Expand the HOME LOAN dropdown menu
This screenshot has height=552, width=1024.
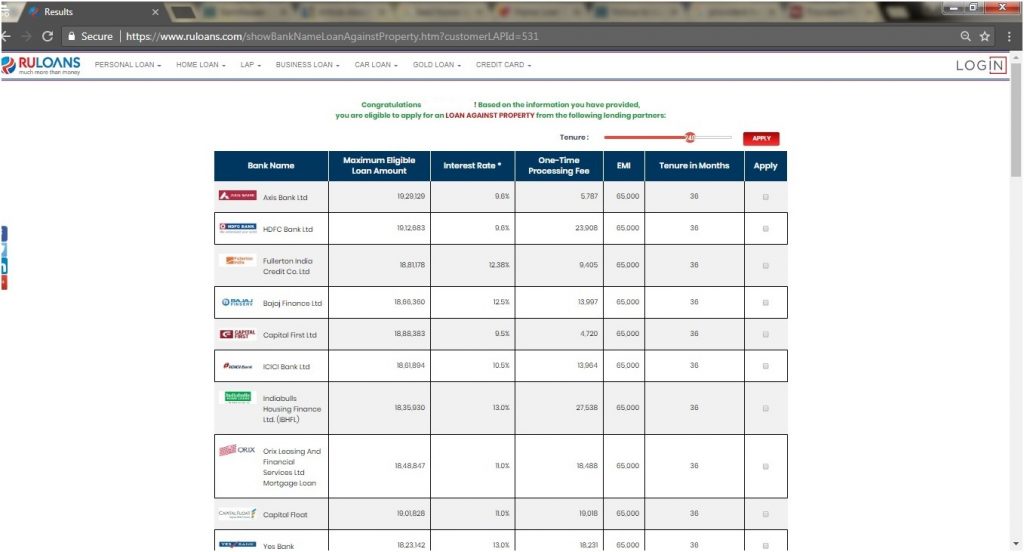point(200,65)
